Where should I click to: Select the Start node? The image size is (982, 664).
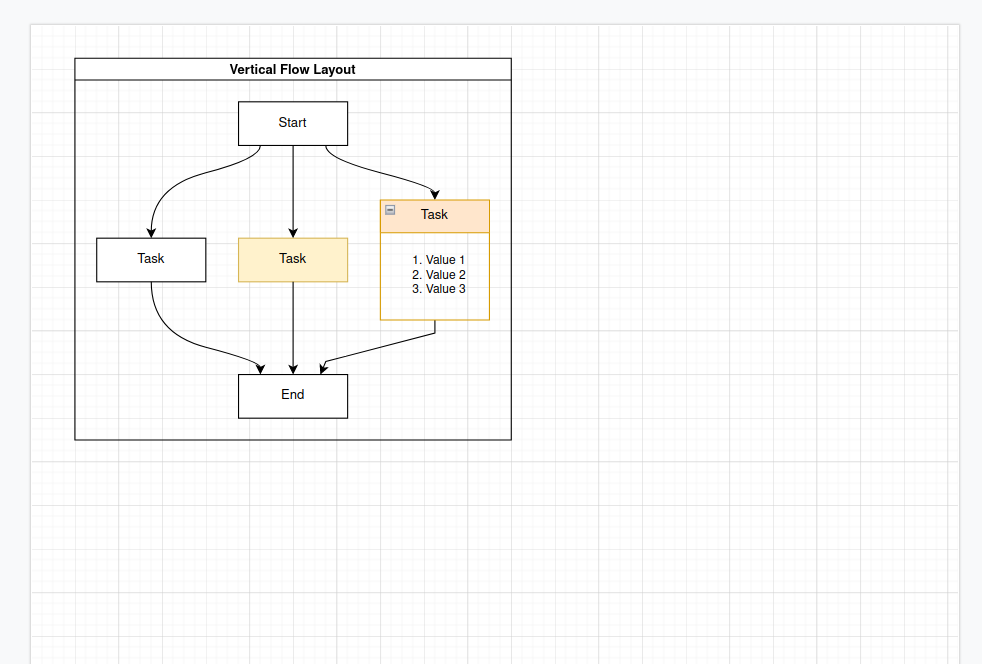(292, 123)
